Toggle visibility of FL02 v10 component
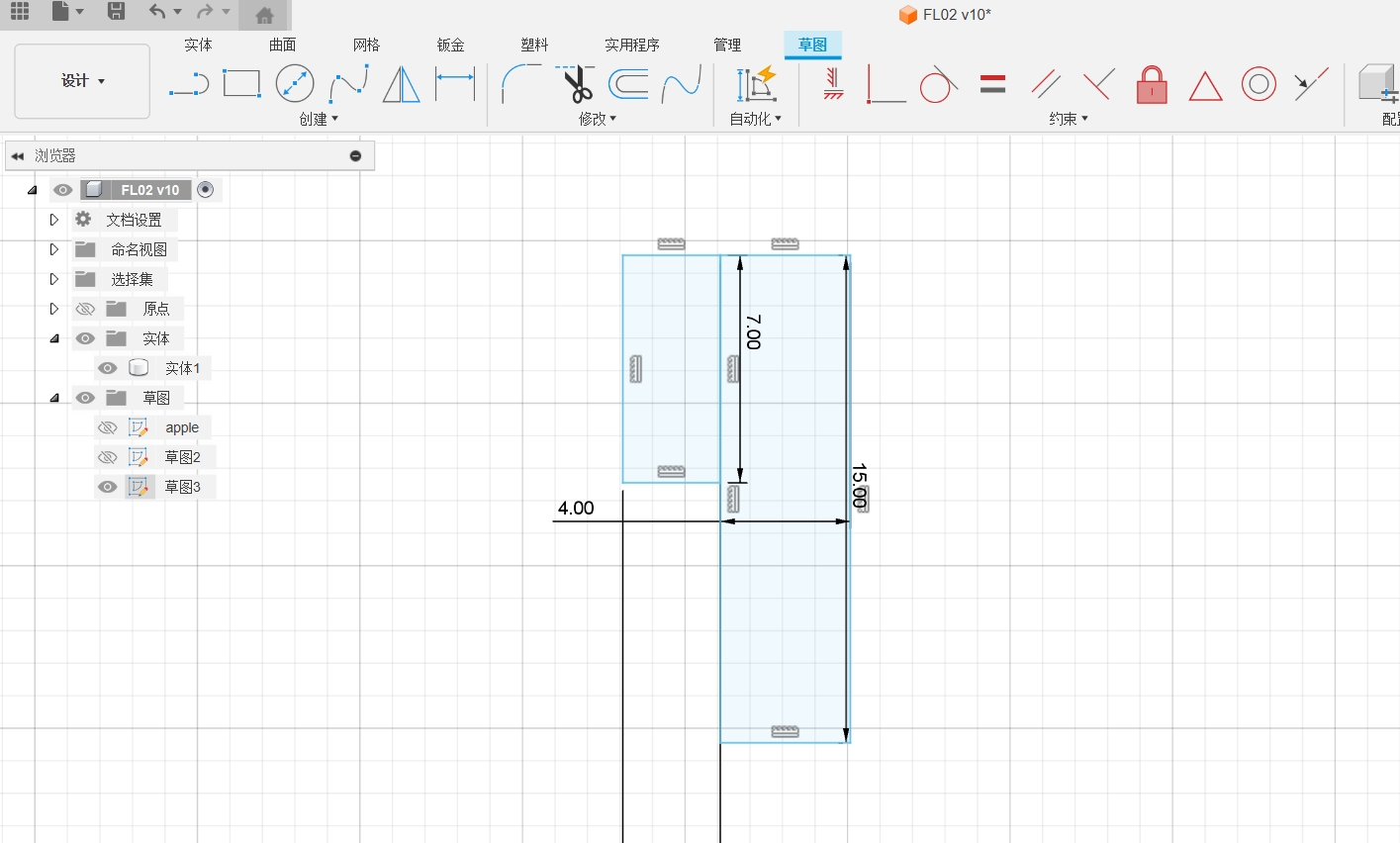 (x=63, y=190)
